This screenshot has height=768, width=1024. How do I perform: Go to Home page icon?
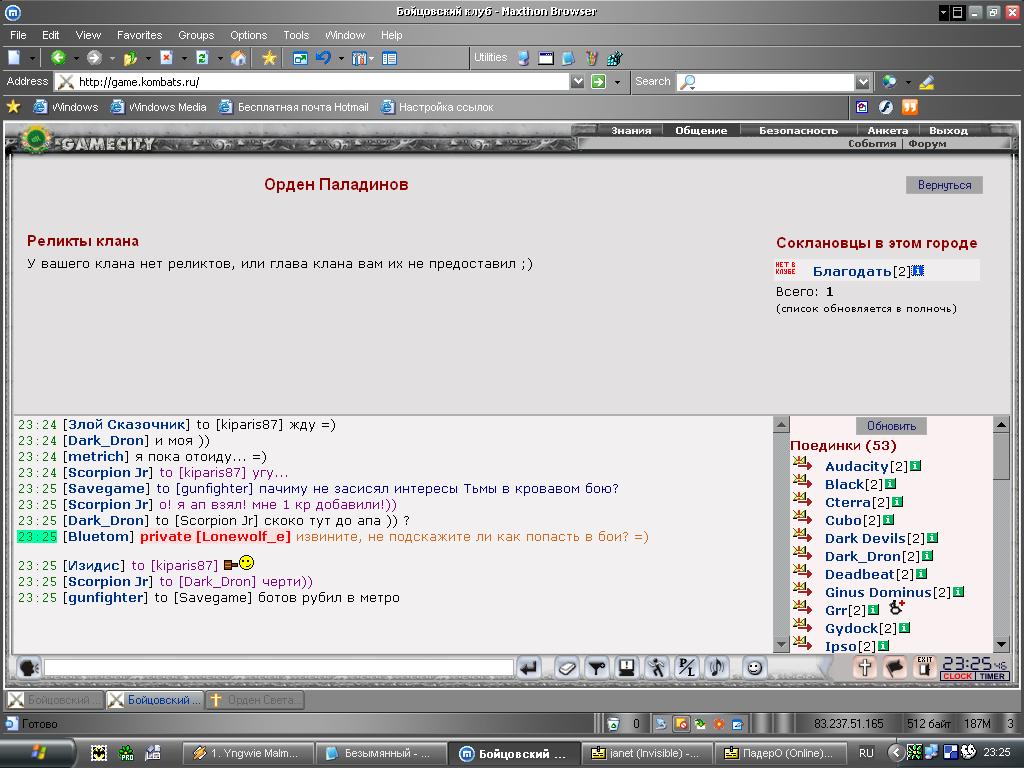pyautogui.click(x=238, y=58)
